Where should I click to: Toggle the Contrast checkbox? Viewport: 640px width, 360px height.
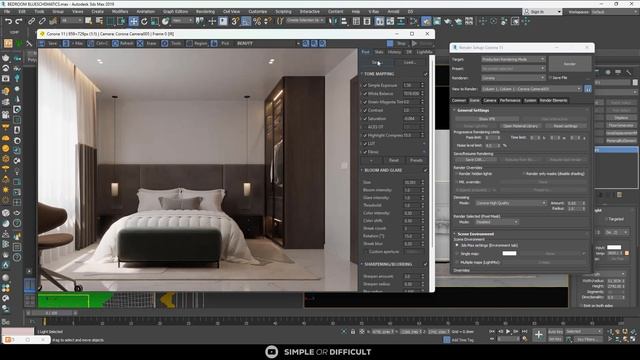coord(365,110)
